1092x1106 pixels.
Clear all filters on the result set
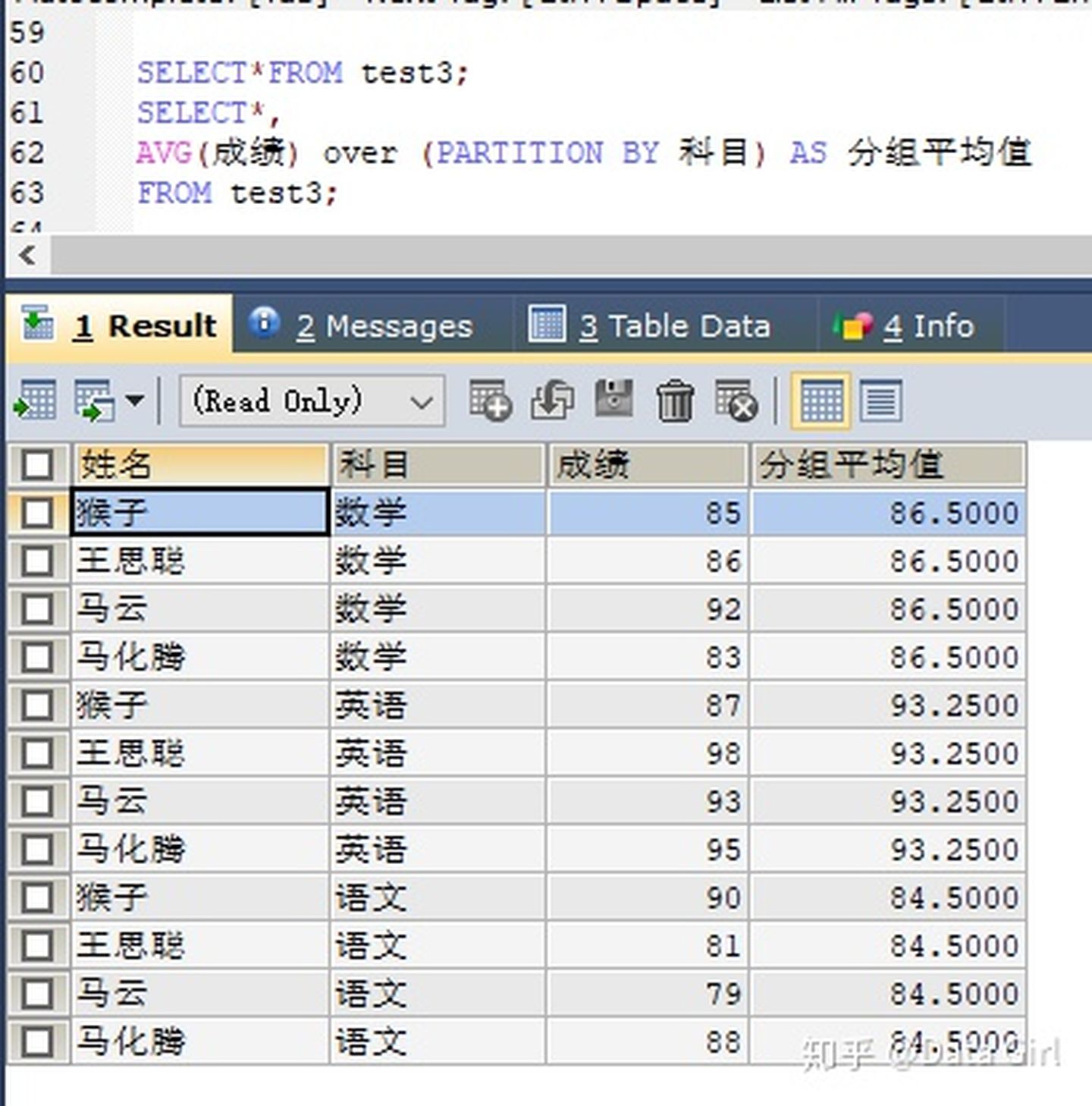coord(734,401)
